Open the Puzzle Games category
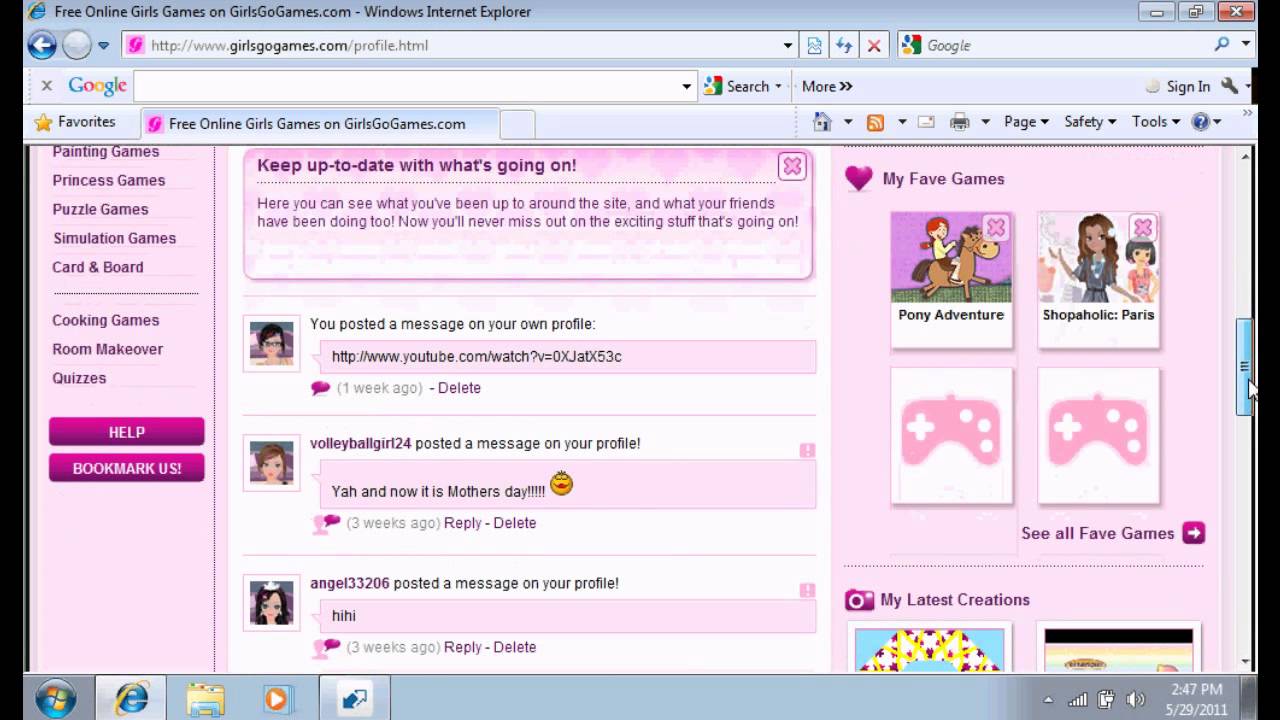 tap(100, 209)
